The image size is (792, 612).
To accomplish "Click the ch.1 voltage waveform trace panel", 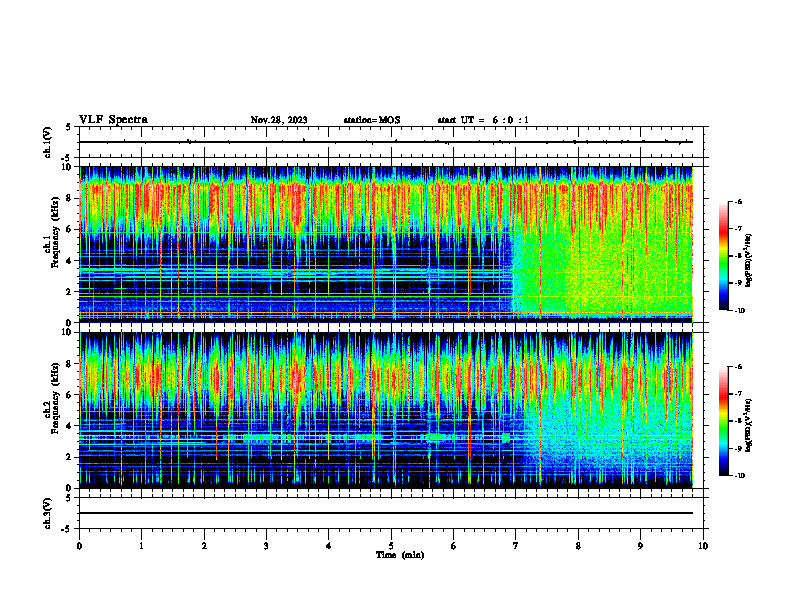I will click(391, 142).
